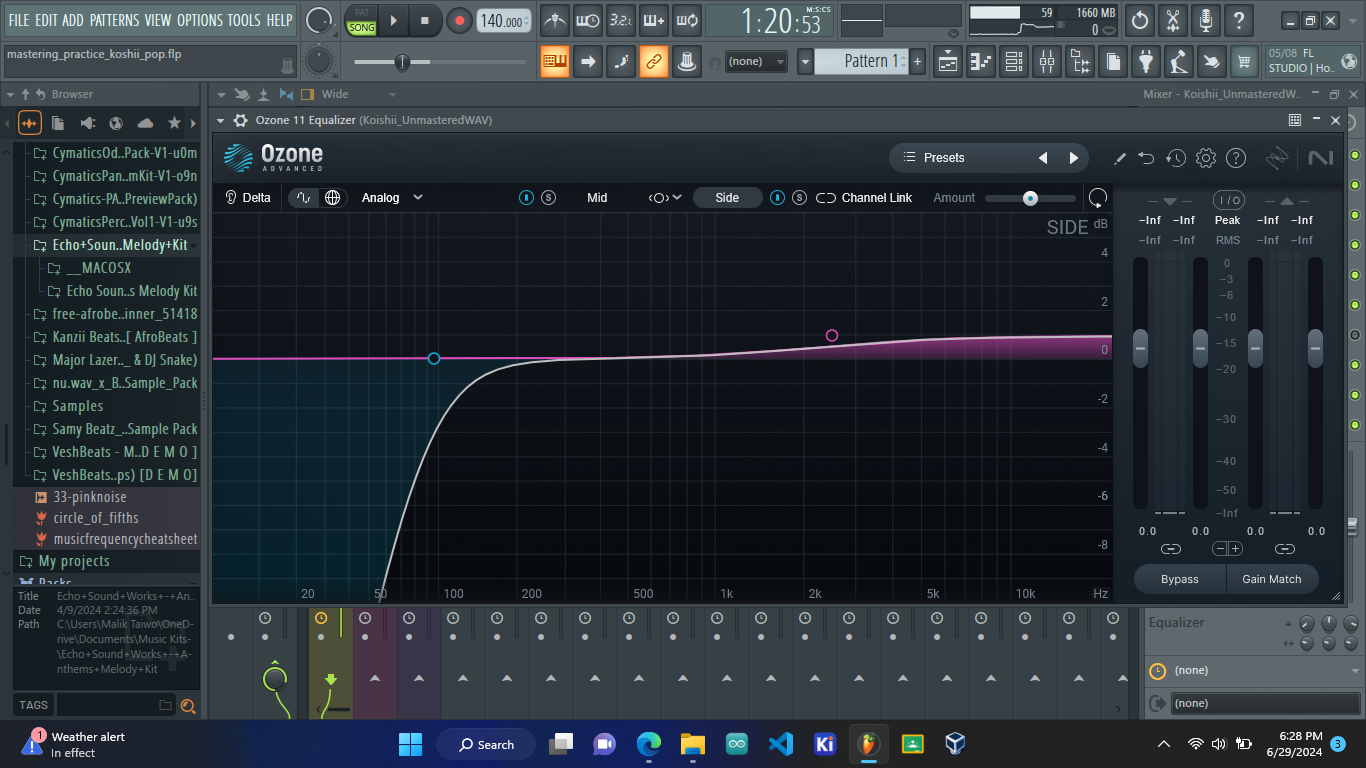Click the Ozone undo arrow icon

(1146, 158)
